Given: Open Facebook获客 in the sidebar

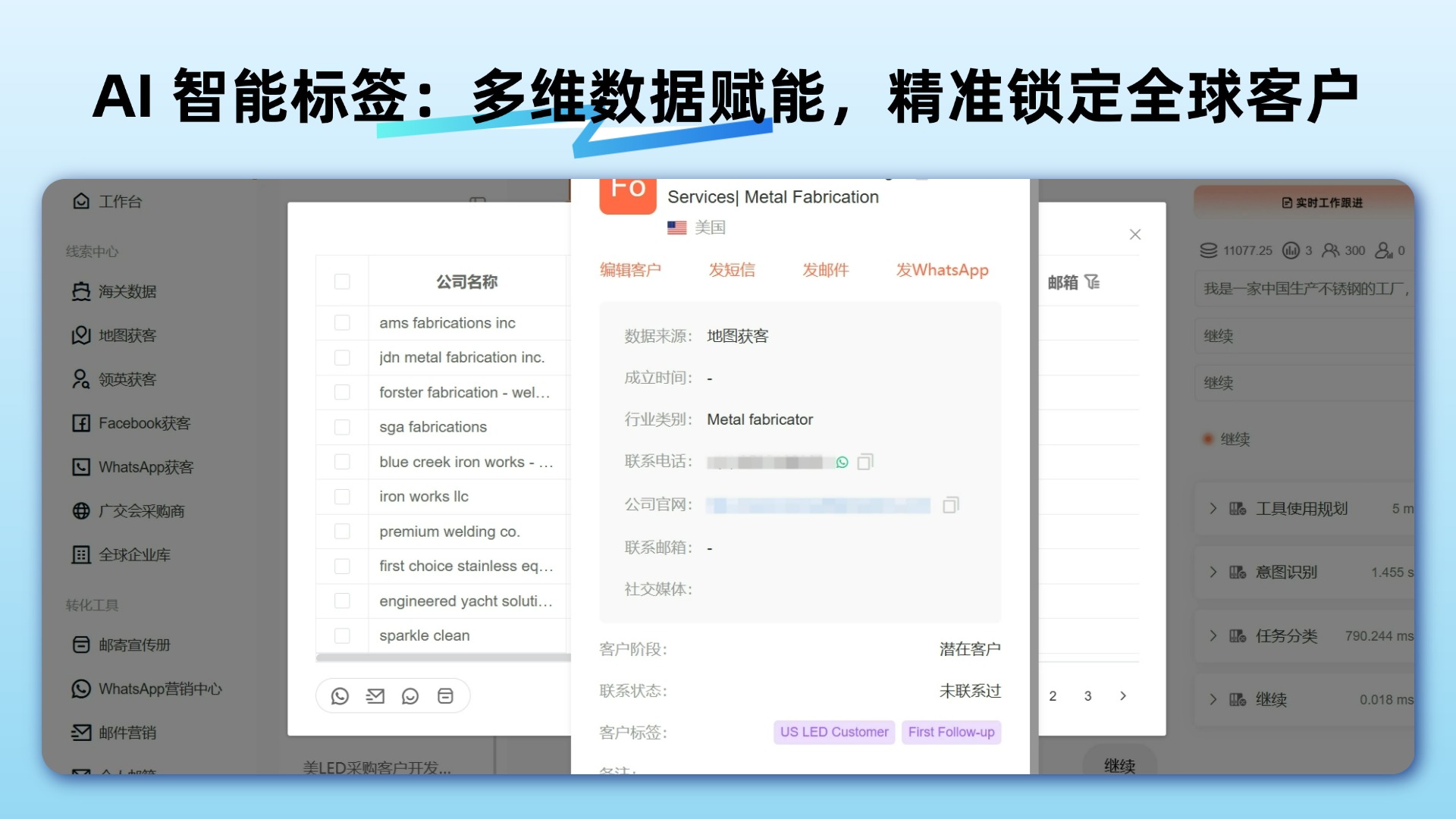Looking at the screenshot, I should coord(143,423).
